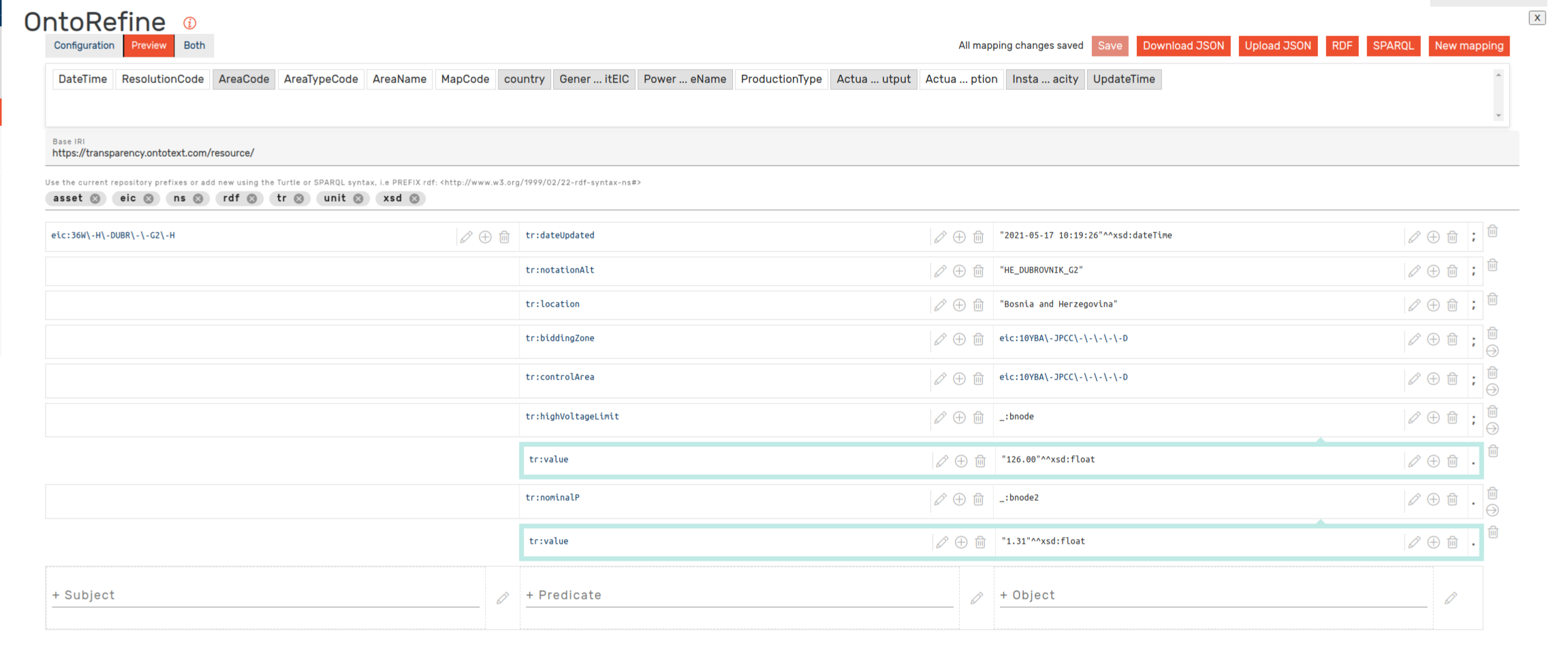
Task: Delete the tr:biddingZone predicate
Action: [x=978, y=339]
